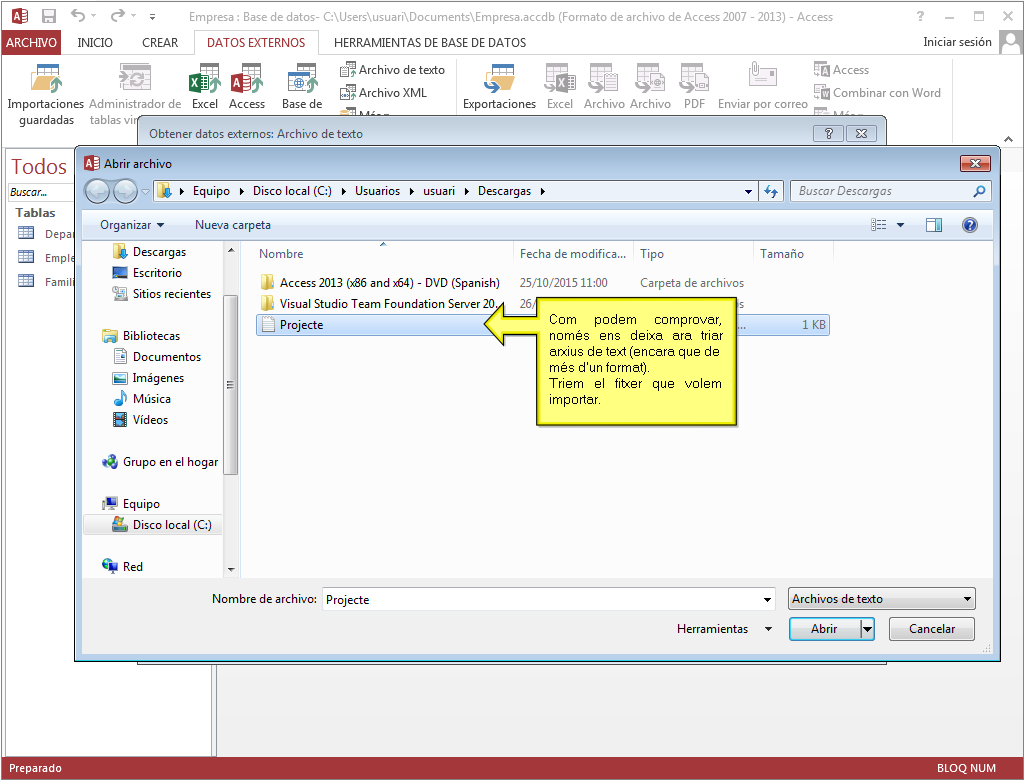This screenshot has height=780, width=1024.
Task: Click Enviar por correo icon
Action: click(x=762, y=87)
